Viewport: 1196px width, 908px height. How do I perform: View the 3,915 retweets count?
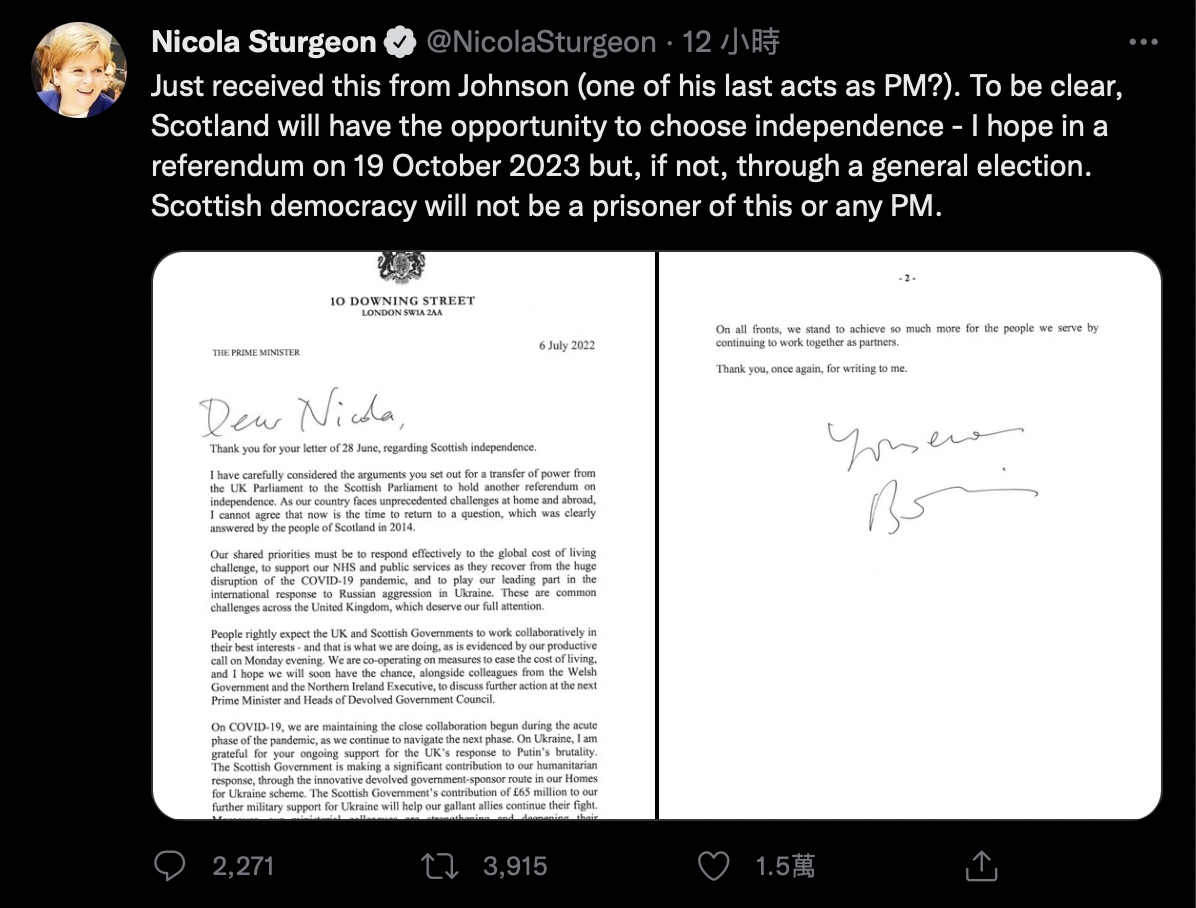coord(515,866)
